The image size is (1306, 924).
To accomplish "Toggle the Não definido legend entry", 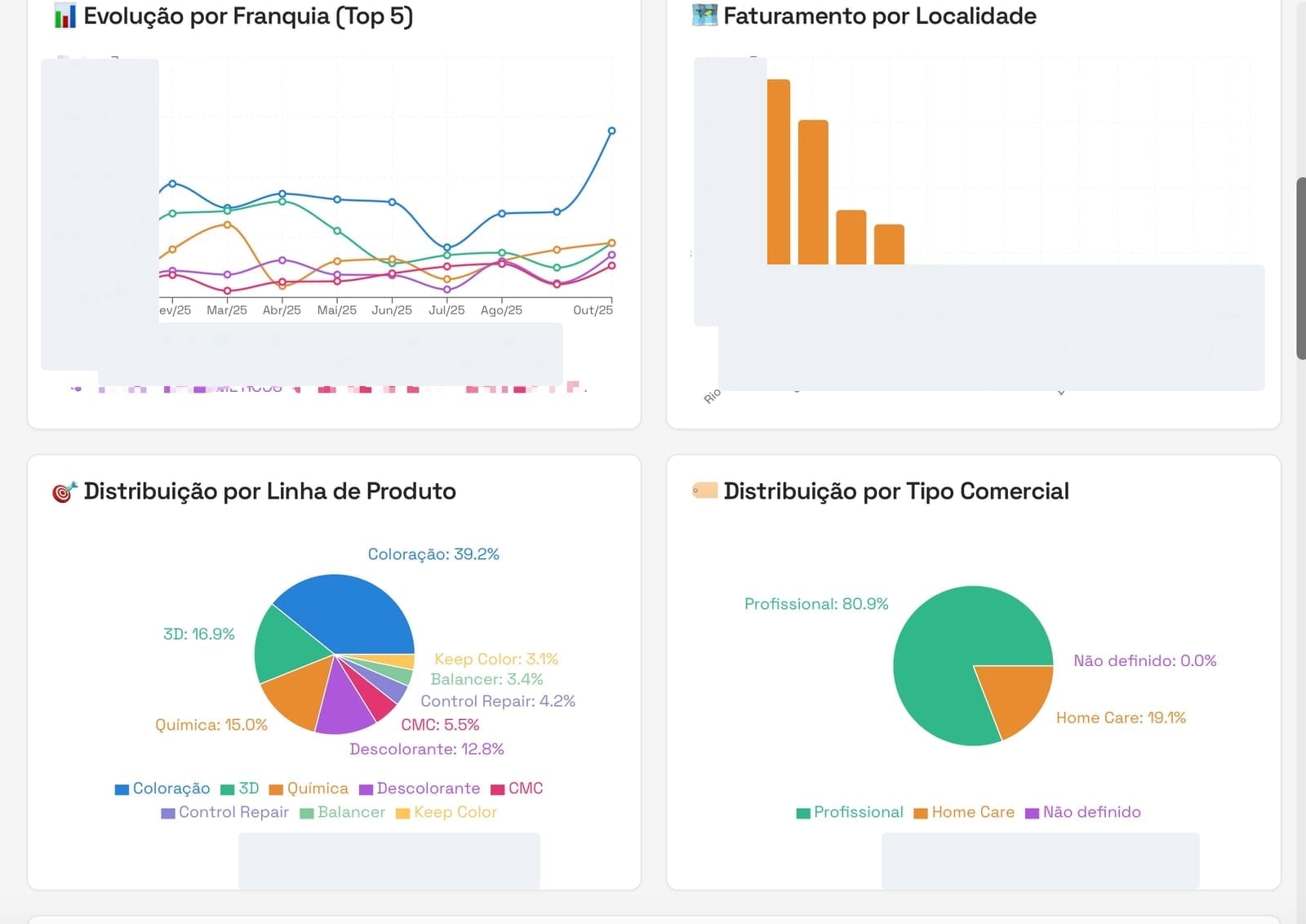I will [x=1083, y=812].
